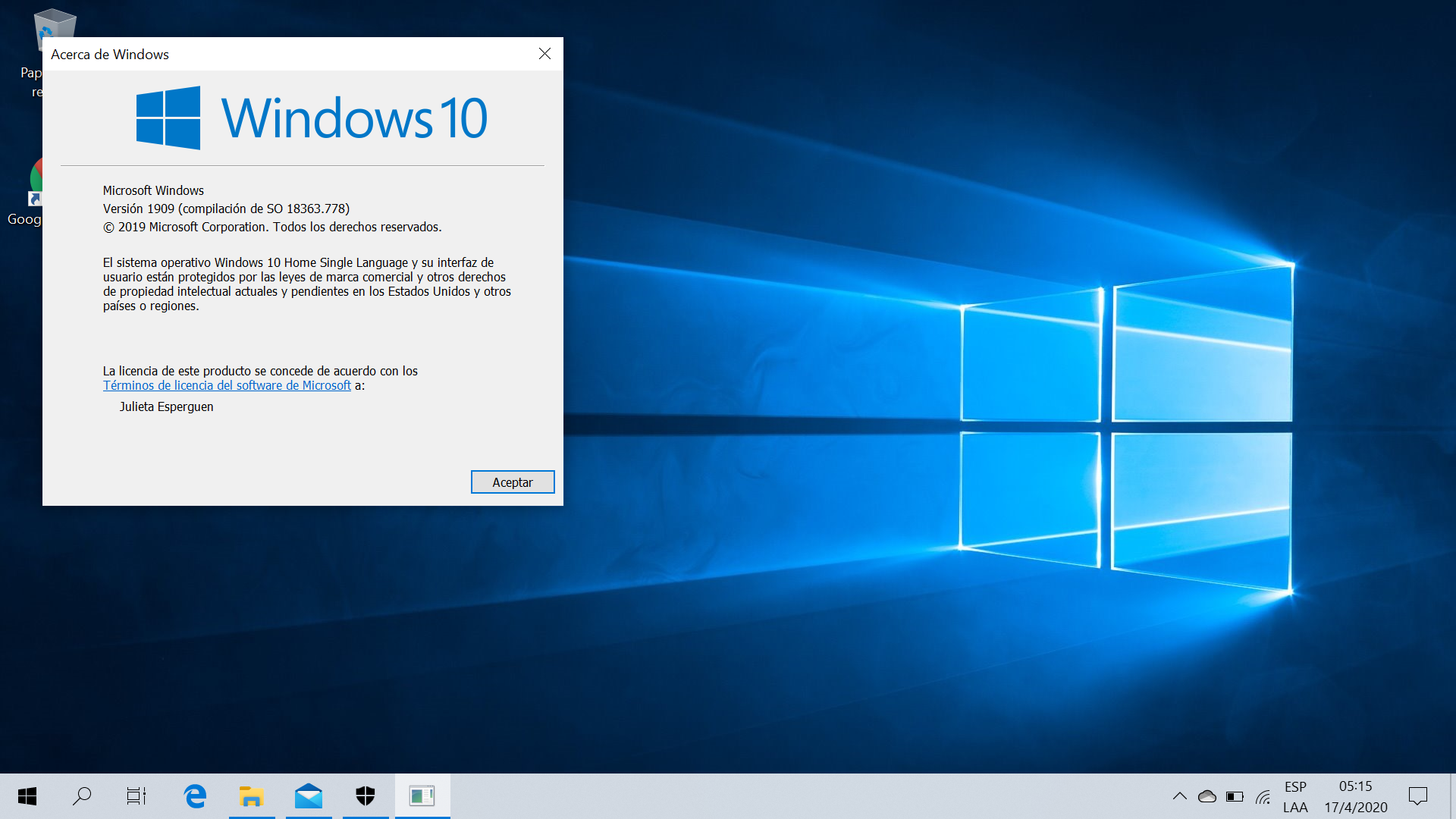Image resolution: width=1456 pixels, height=819 pixels.
Task: Click the OneDrive cloud tray icon
Action: 1207,796
